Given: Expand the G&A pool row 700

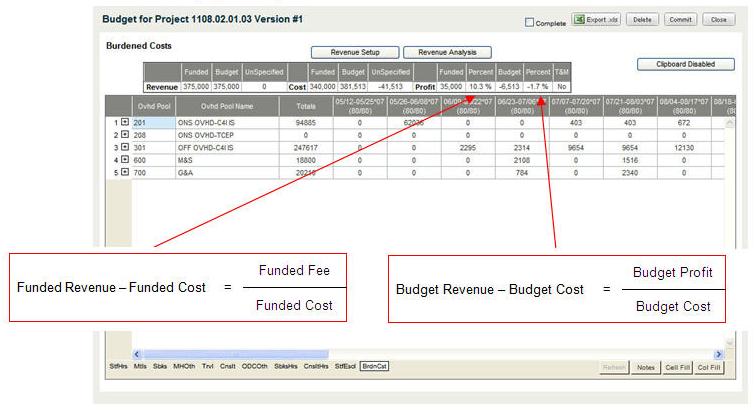Looking at the screenshot, I should pyautogui.click(x=124, y=173).
